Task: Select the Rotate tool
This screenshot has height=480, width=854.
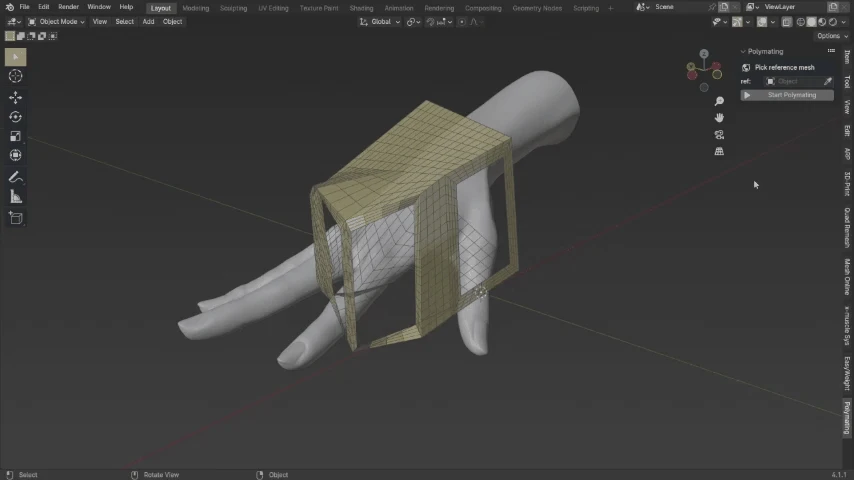Action: (15, 117)
